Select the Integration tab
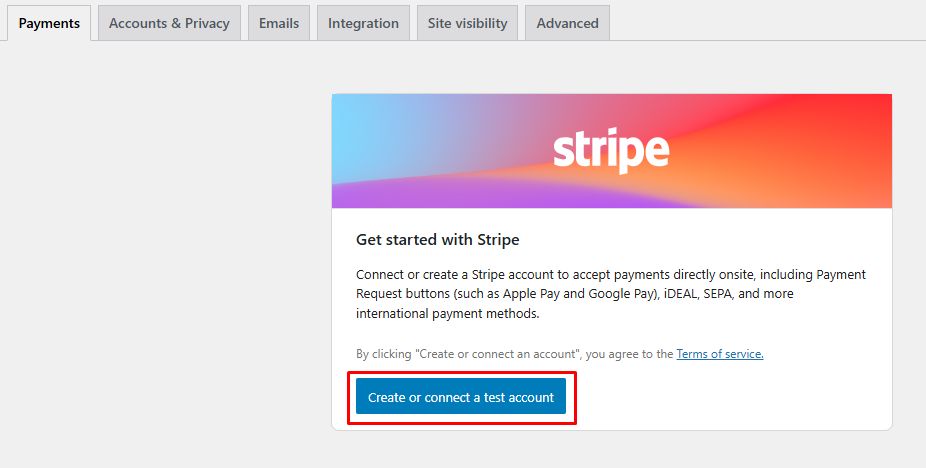Screen dimensions: 926x468 tap(363, 23)
